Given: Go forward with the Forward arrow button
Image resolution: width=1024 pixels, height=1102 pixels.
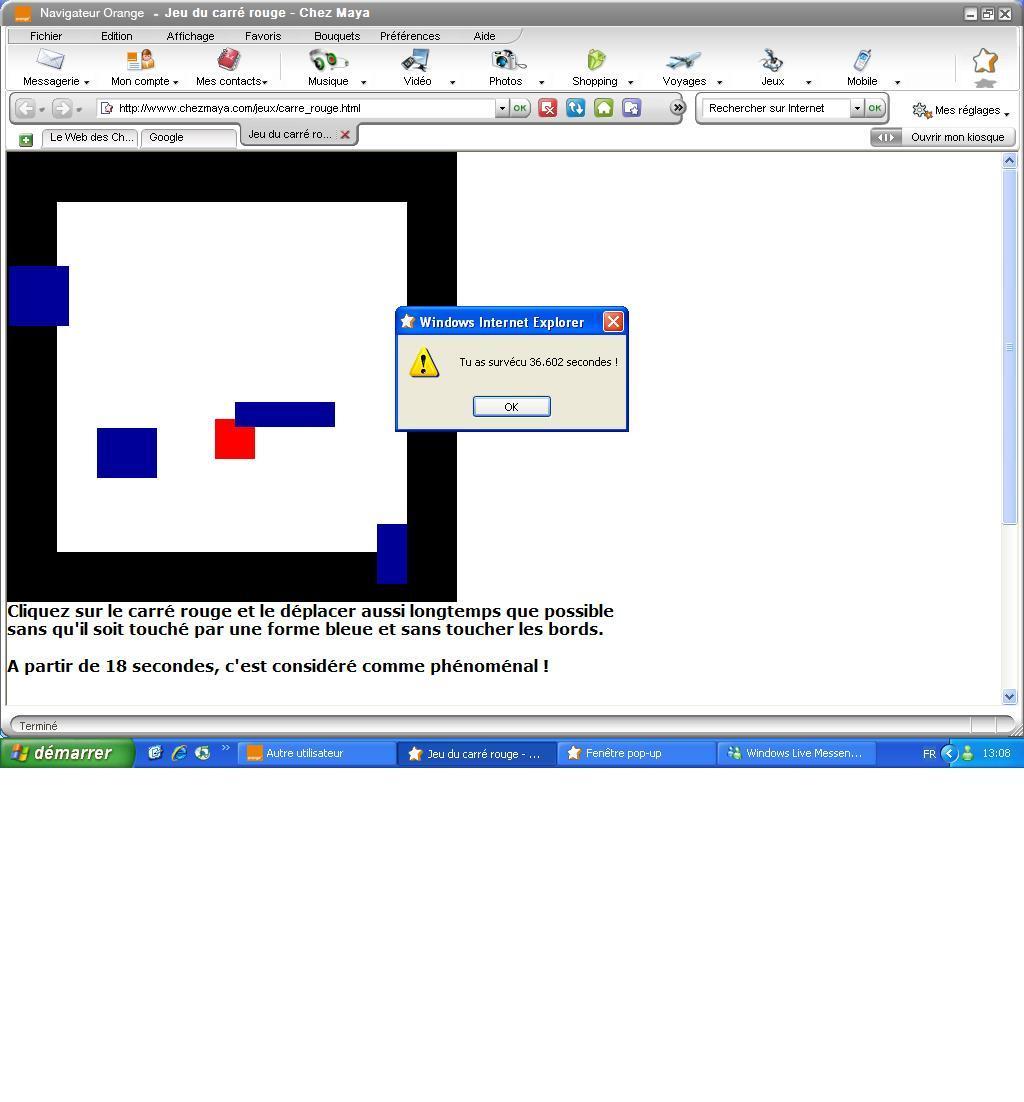Looking at the screenshot, I should click(62, 108).
